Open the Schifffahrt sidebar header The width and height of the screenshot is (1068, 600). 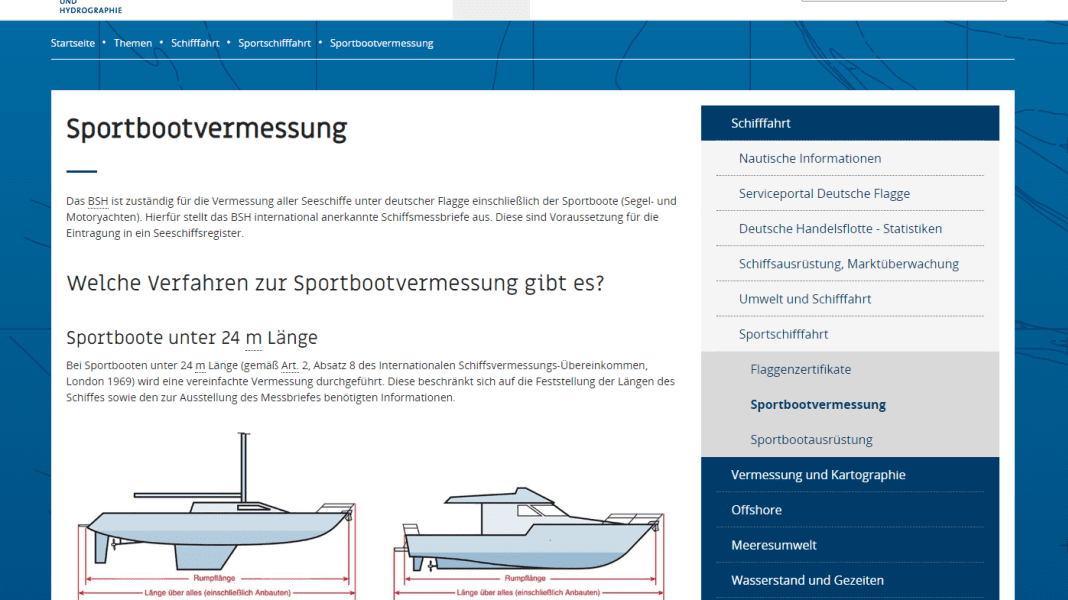pos(850,123)
